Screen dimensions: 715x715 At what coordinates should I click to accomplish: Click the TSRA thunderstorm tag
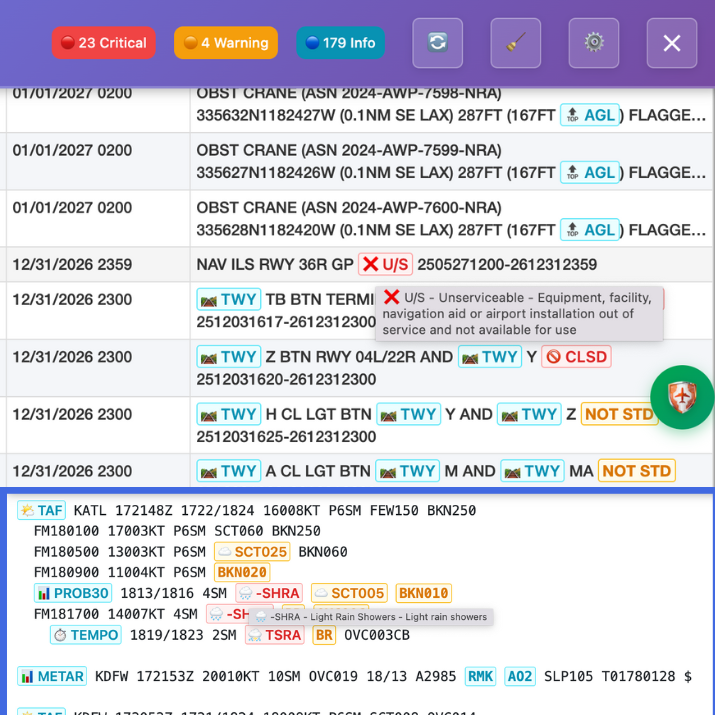pos(273,635)
